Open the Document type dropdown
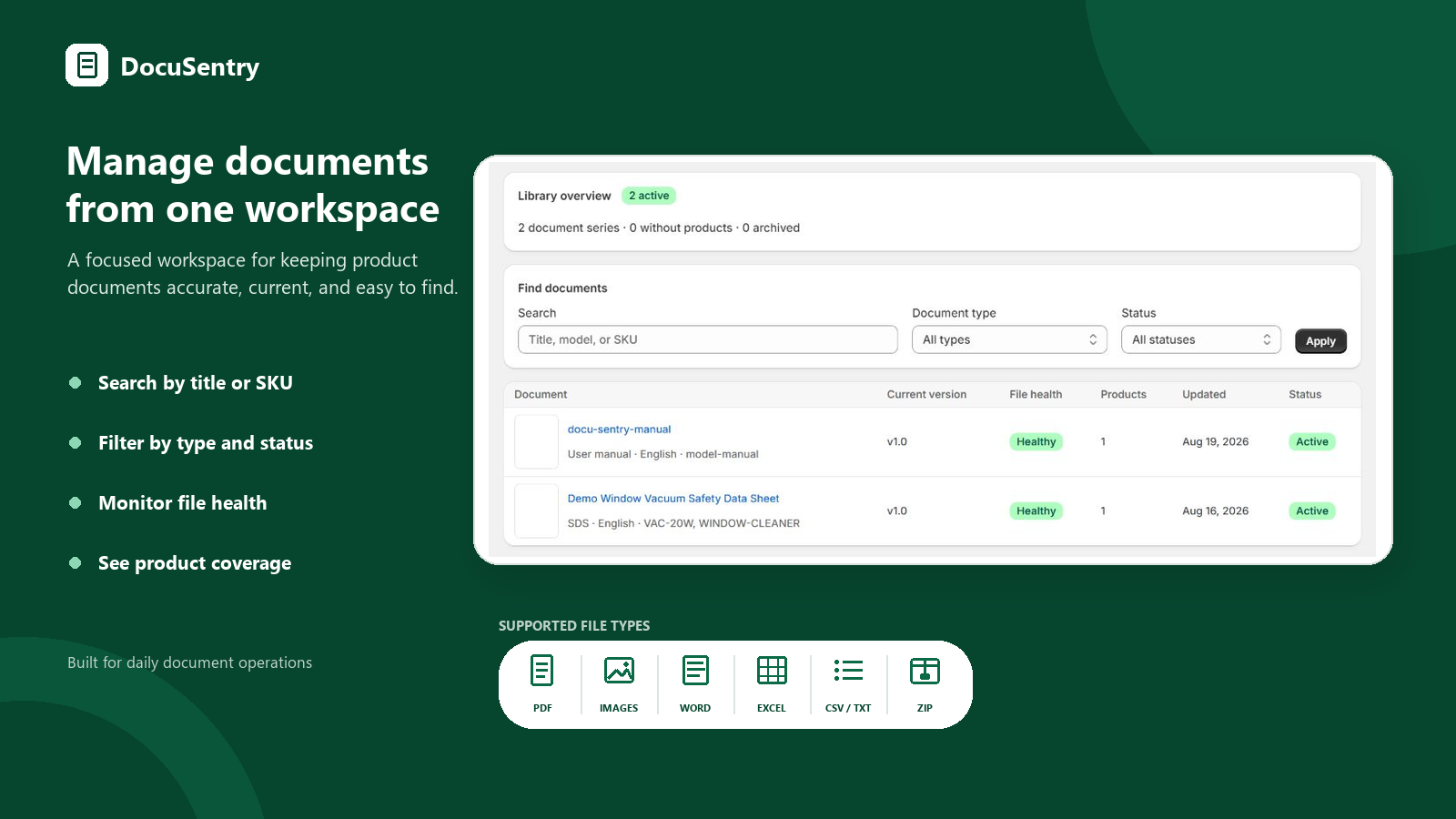The width and height of the screenshot is (1456, 819). 1009,339
